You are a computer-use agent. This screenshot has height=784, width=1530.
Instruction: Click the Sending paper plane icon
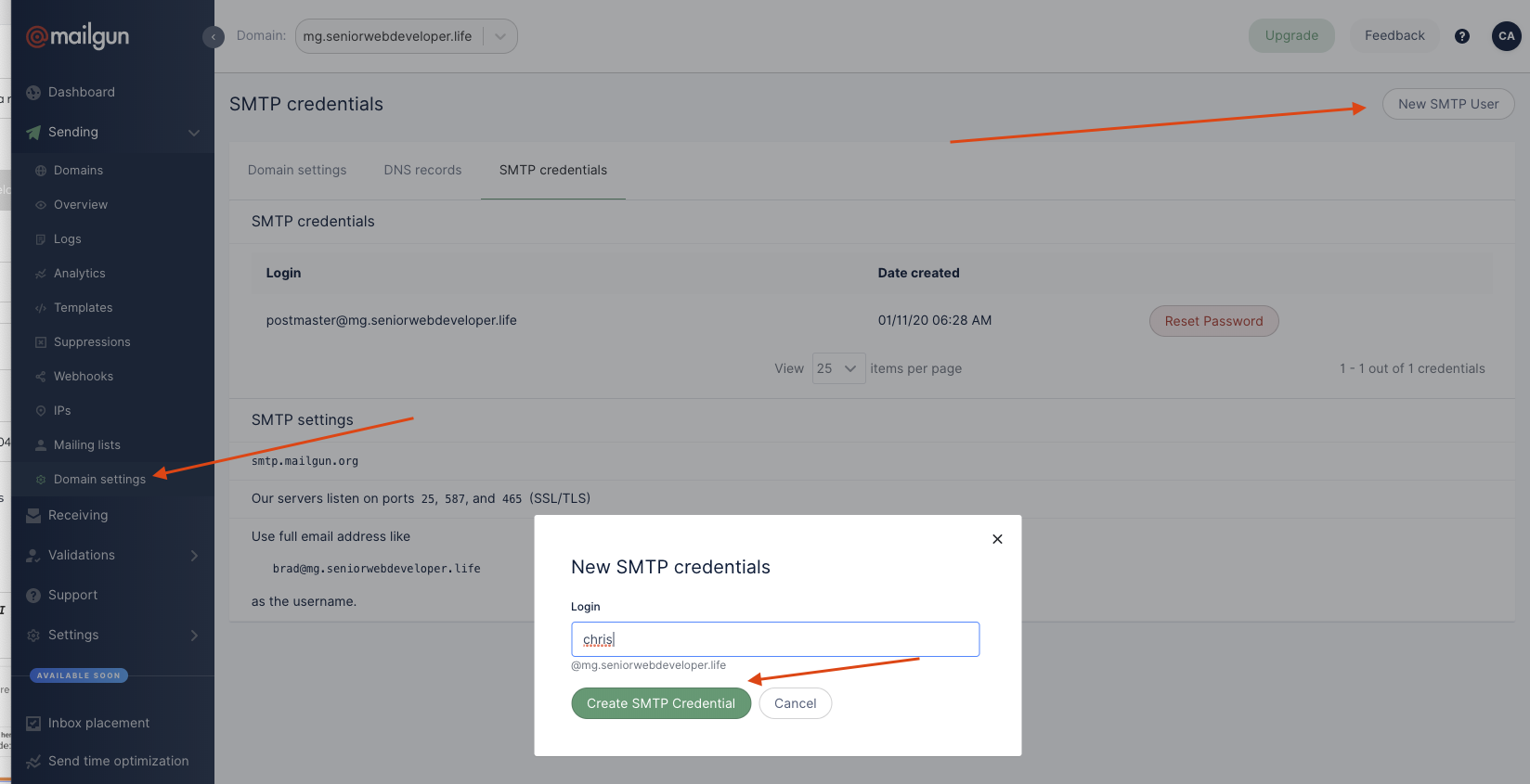tap(33, 133)
